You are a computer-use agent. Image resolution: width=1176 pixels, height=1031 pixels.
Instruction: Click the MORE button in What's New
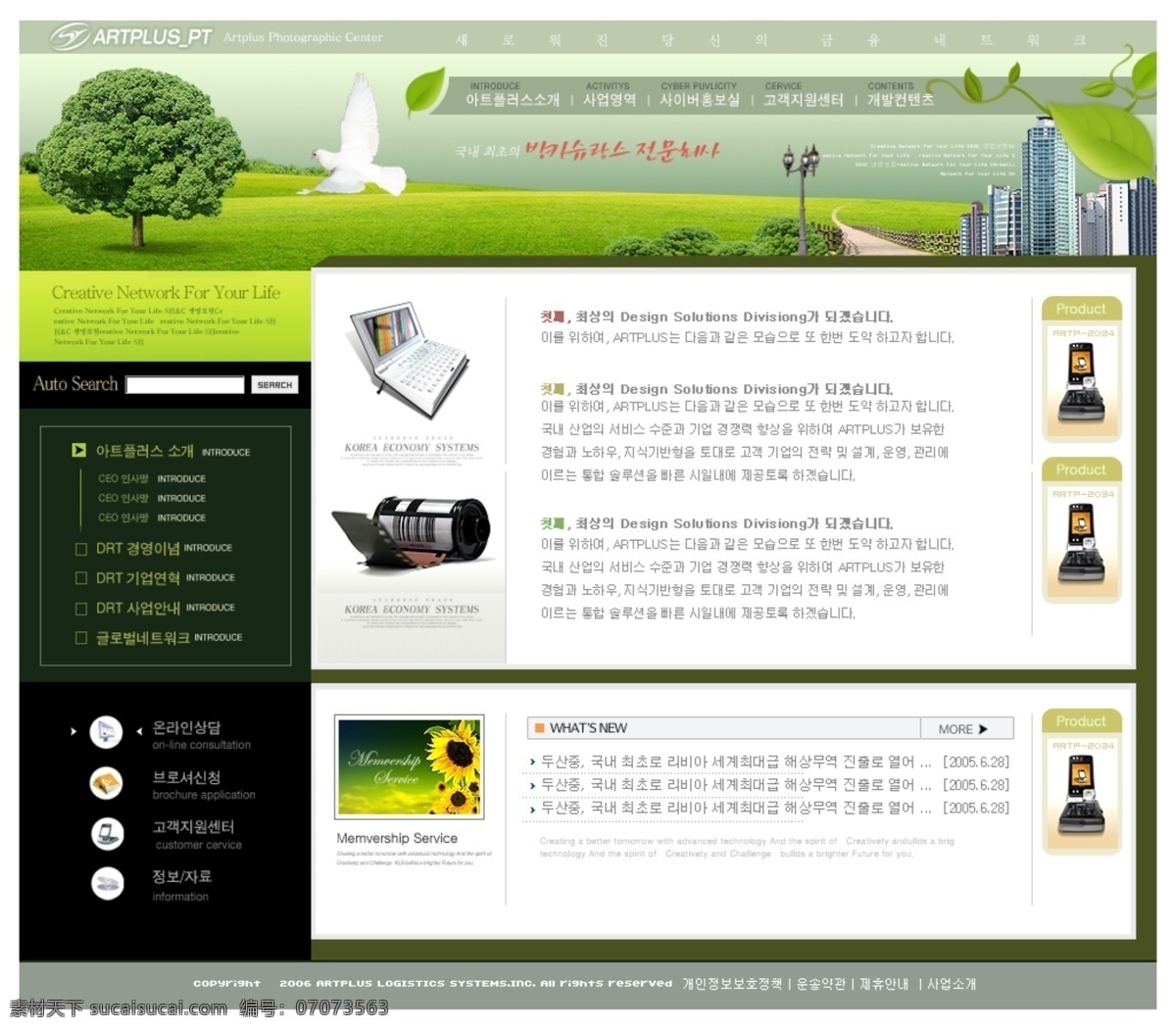(x=966, y=729)
